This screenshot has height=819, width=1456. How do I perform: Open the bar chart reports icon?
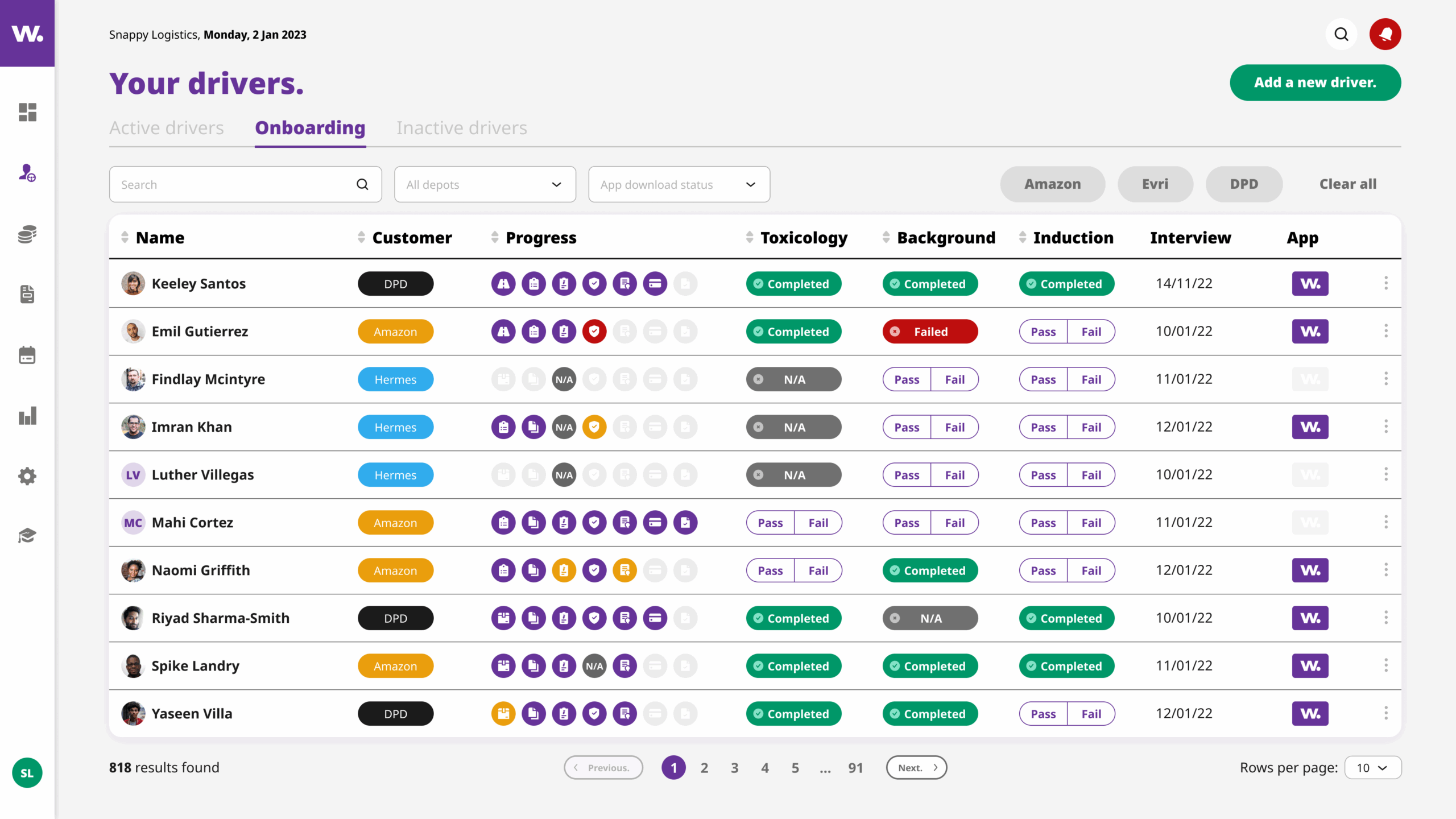coord(27,416)
